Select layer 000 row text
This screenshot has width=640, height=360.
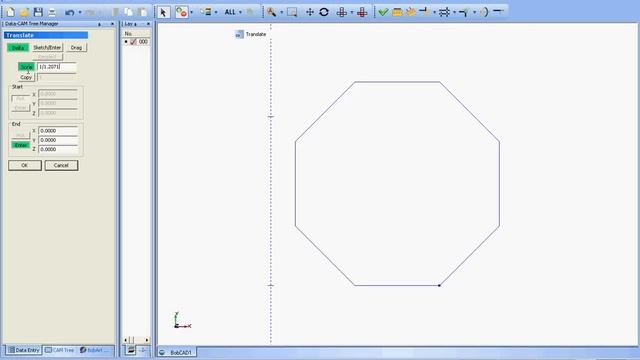click(x=143, y=42)
